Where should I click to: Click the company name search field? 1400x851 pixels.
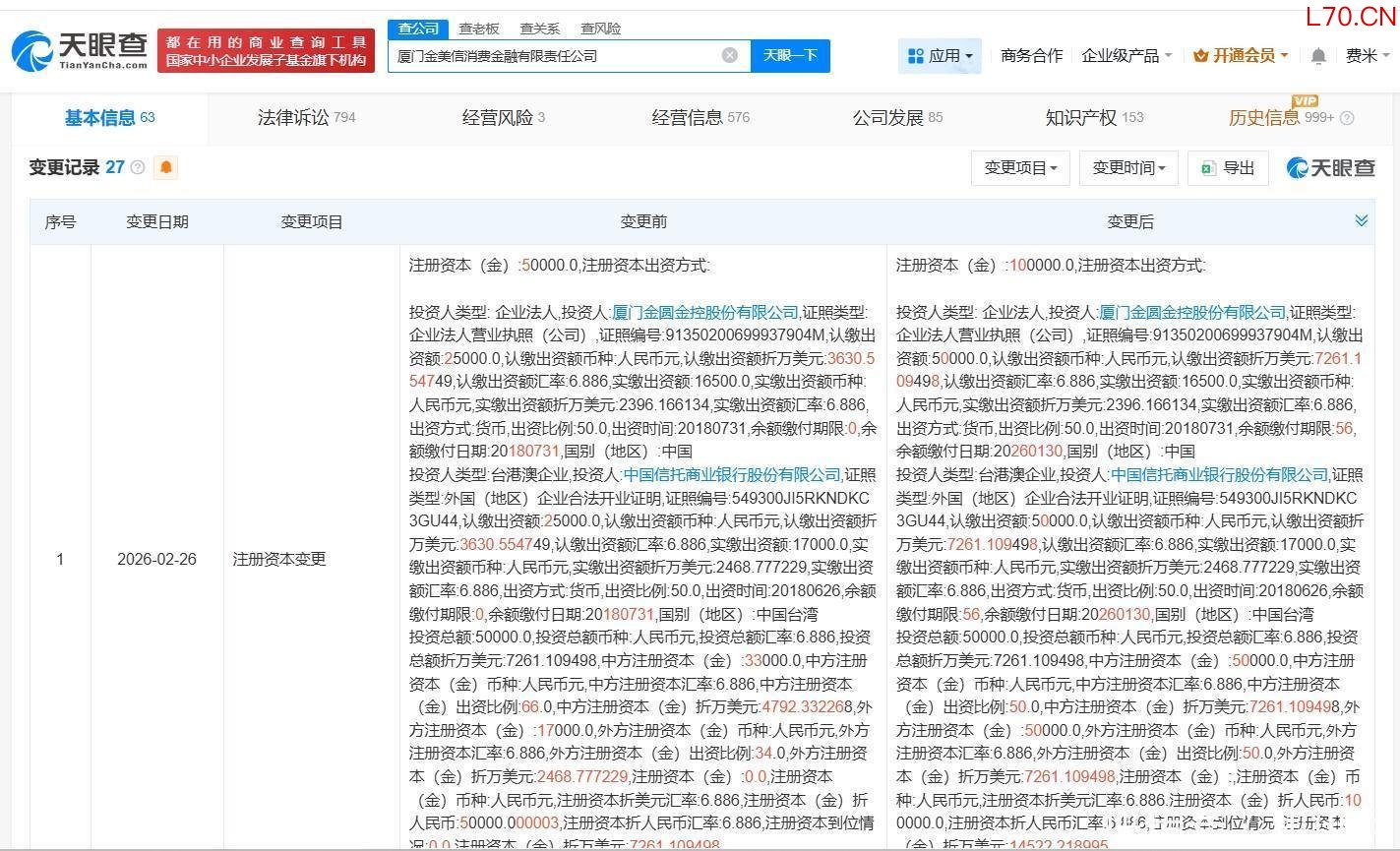[x=556, y=56]
